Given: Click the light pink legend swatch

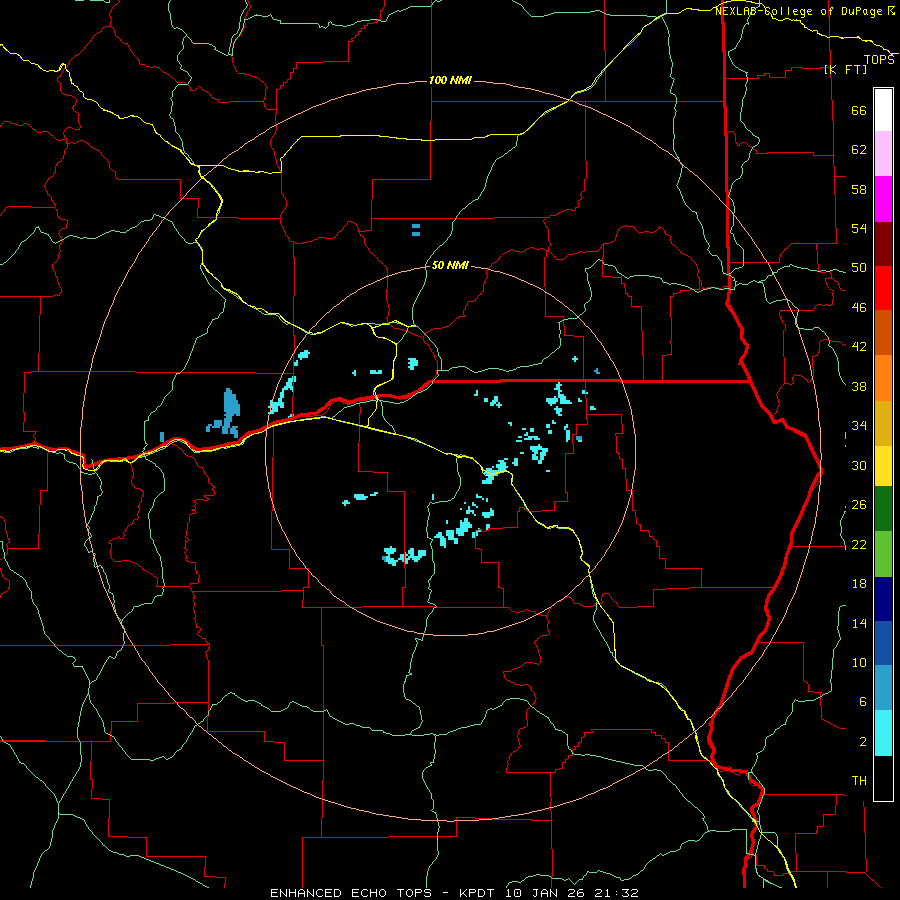Looking at the screenshot, I should (x=883, y=154).
